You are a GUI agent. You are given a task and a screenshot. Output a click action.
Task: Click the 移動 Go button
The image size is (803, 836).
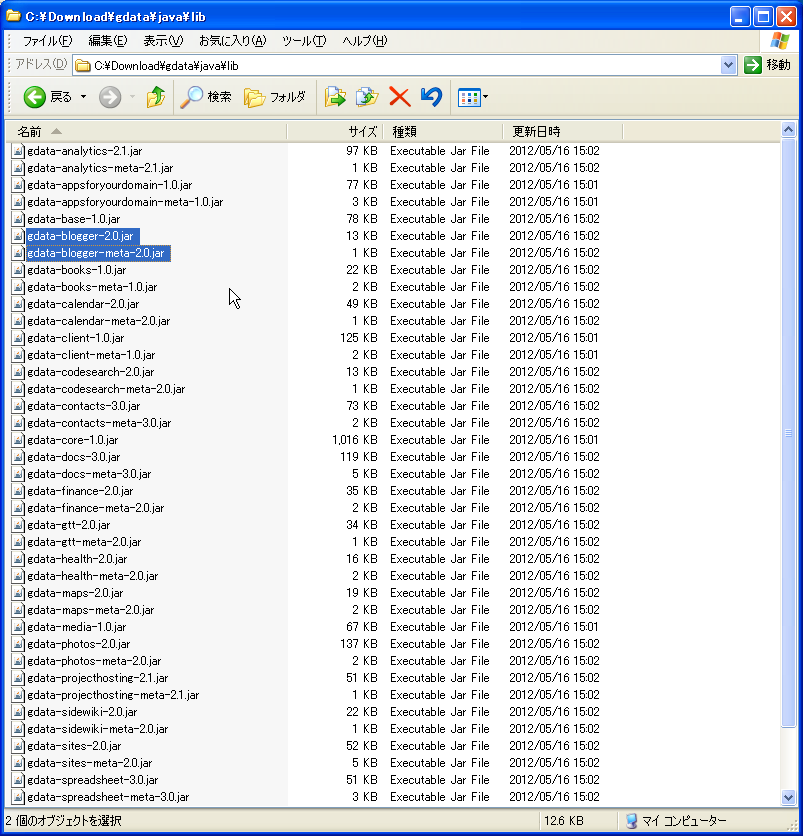coord(768,65)
